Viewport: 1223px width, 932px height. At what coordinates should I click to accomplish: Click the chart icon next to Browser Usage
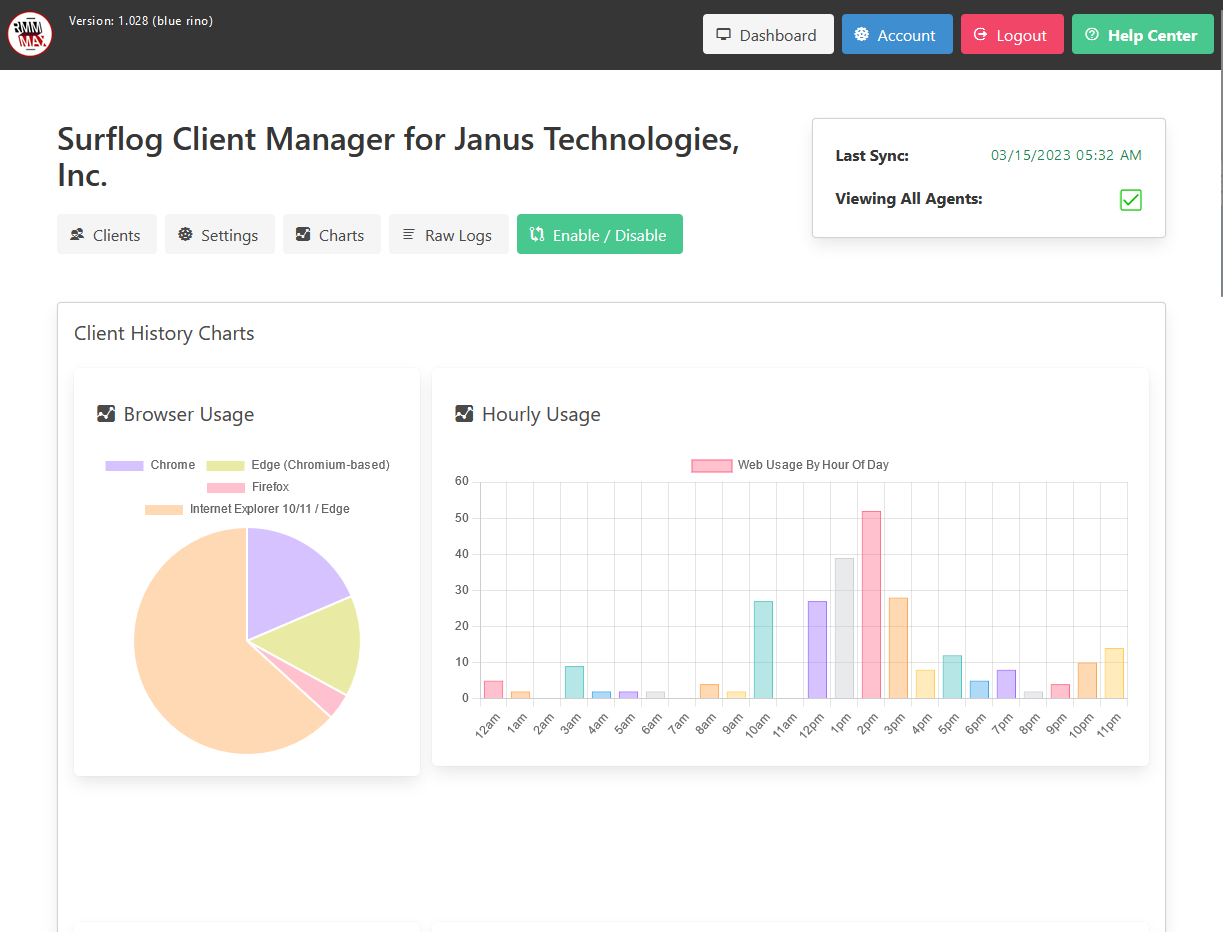106,414
